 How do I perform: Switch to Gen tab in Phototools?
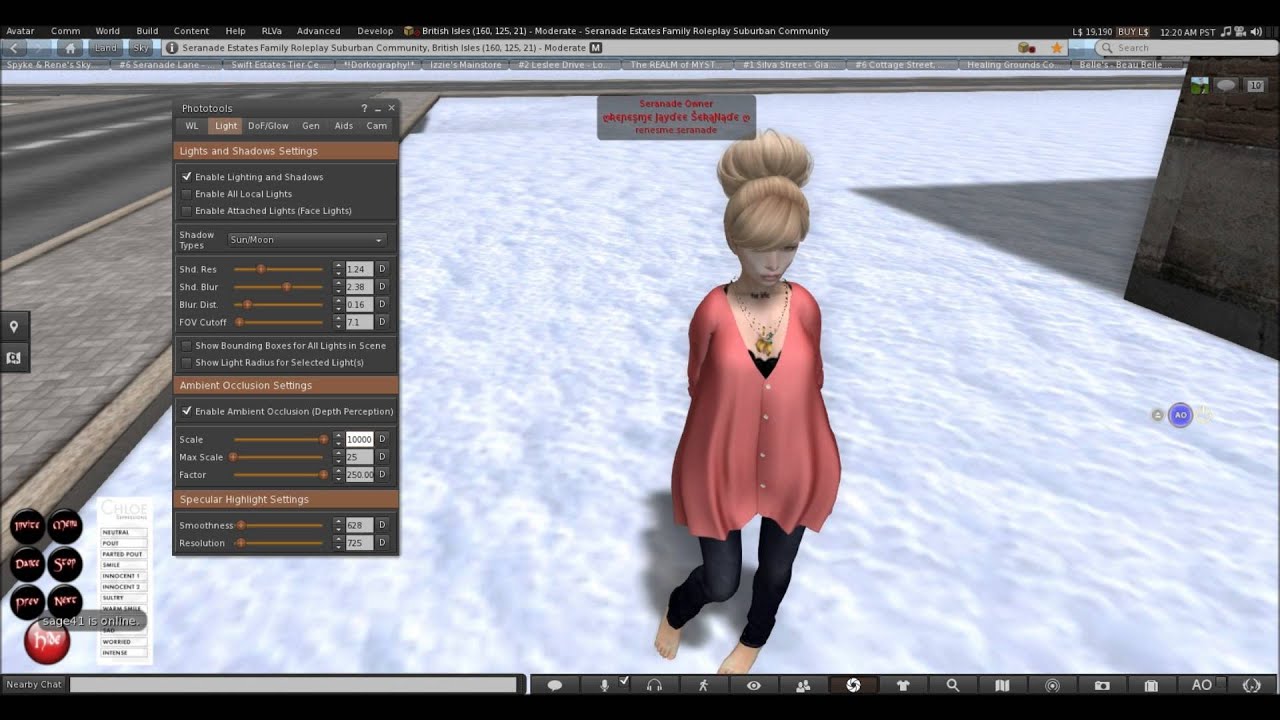point(311,126)
